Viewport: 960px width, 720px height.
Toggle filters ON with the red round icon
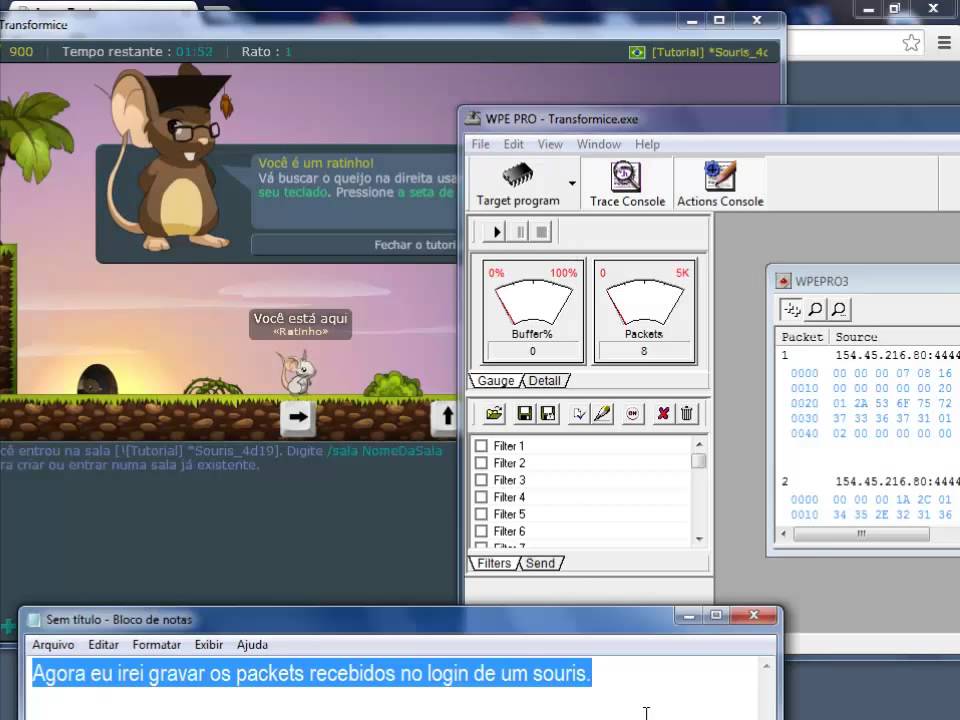tap(632, 414)
